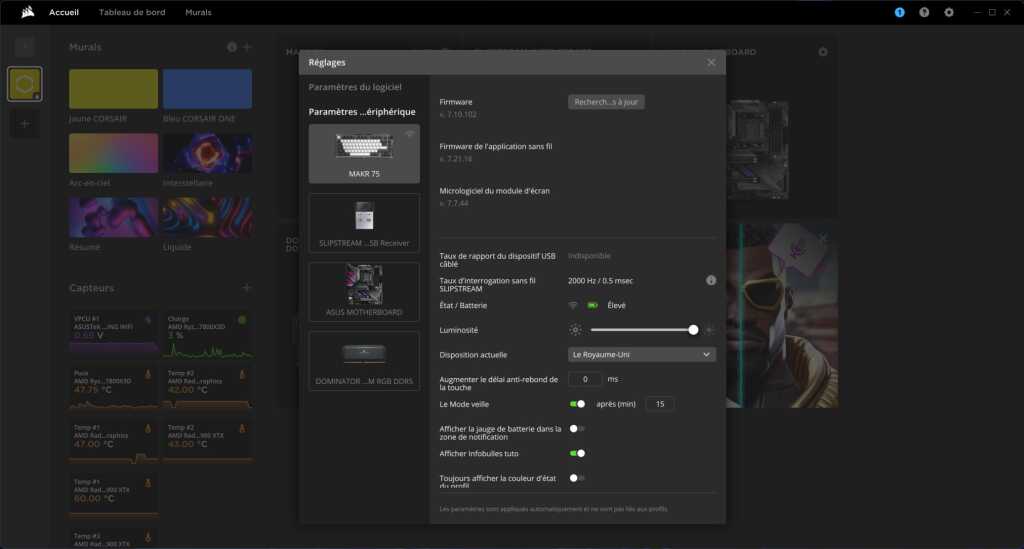Click the temperature icon on the Pack sensor
The height and width of the screenshot is (549, 1024).
(x=148, y=374)
